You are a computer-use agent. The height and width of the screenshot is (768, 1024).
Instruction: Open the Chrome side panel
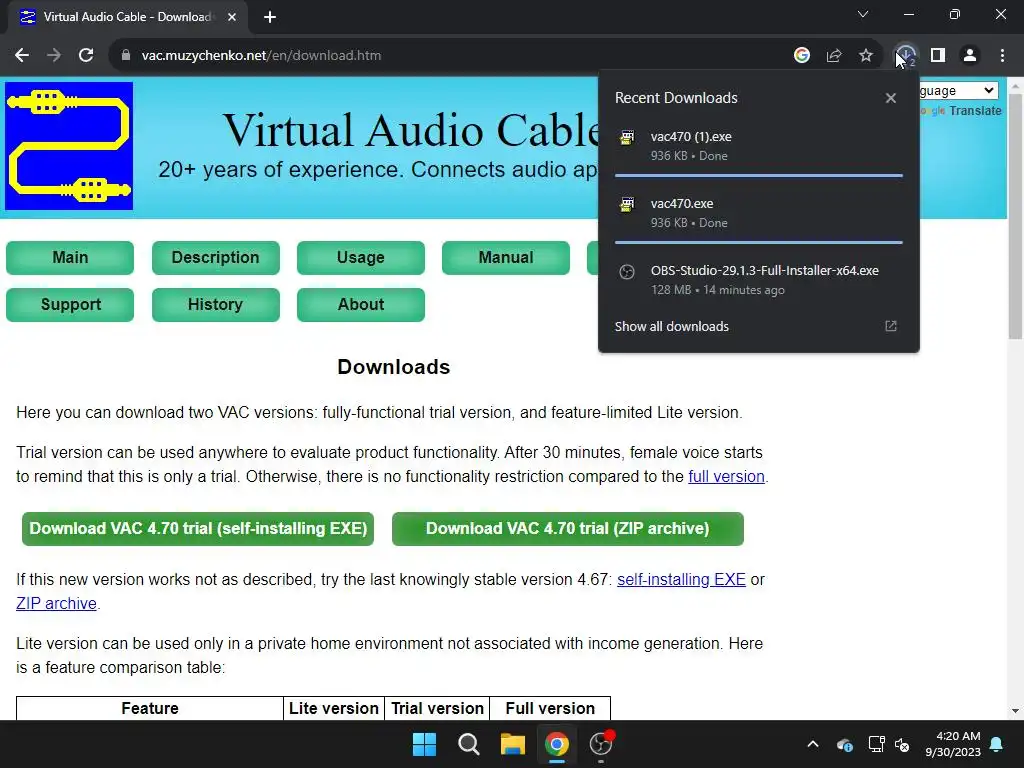pyautogui.click(x=938, y=56)
